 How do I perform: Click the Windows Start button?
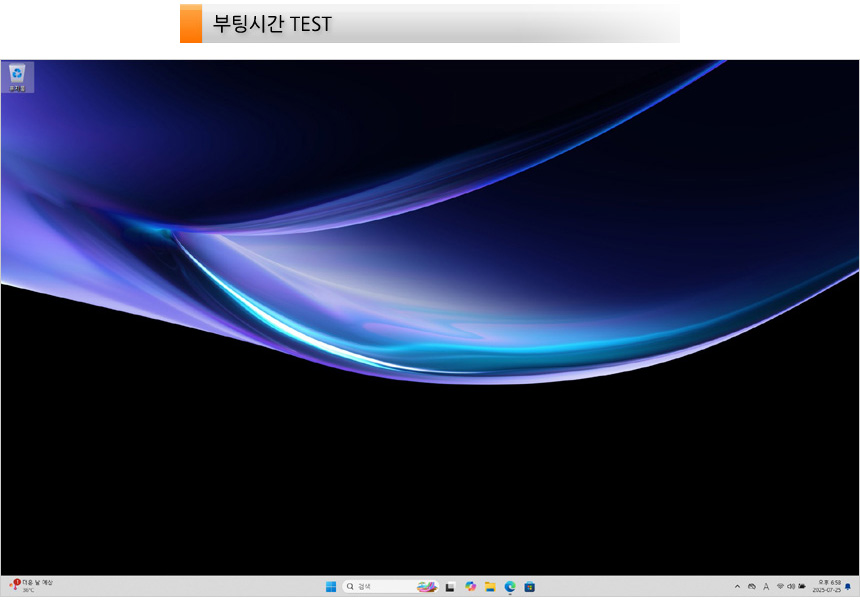click(x=330, y=587)
